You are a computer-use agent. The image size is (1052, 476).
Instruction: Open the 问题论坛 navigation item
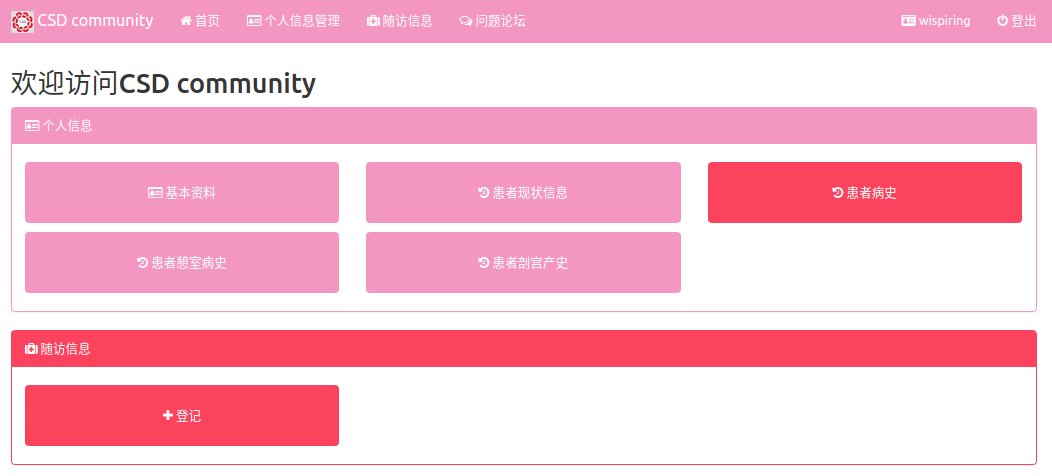500,21
